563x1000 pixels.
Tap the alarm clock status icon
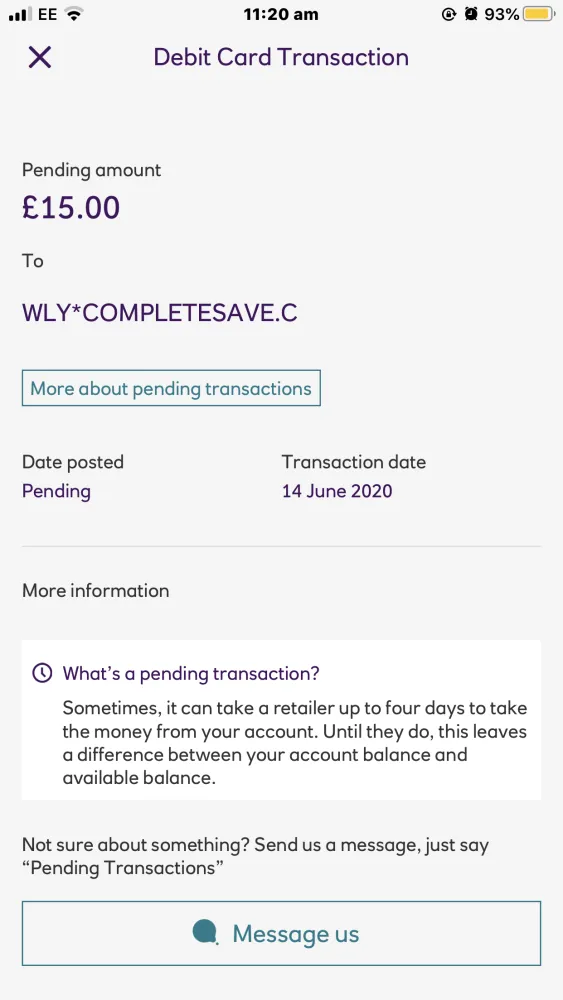(471, 14)
